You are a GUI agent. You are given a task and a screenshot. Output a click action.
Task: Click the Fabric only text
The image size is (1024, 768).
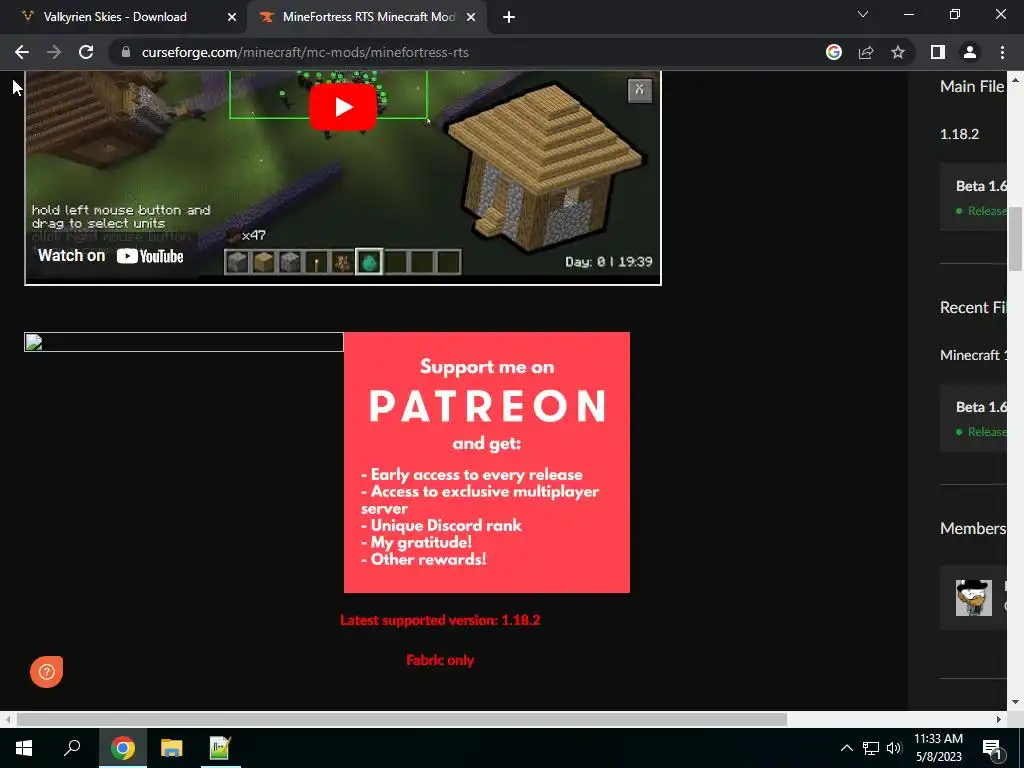coord(440,660)
